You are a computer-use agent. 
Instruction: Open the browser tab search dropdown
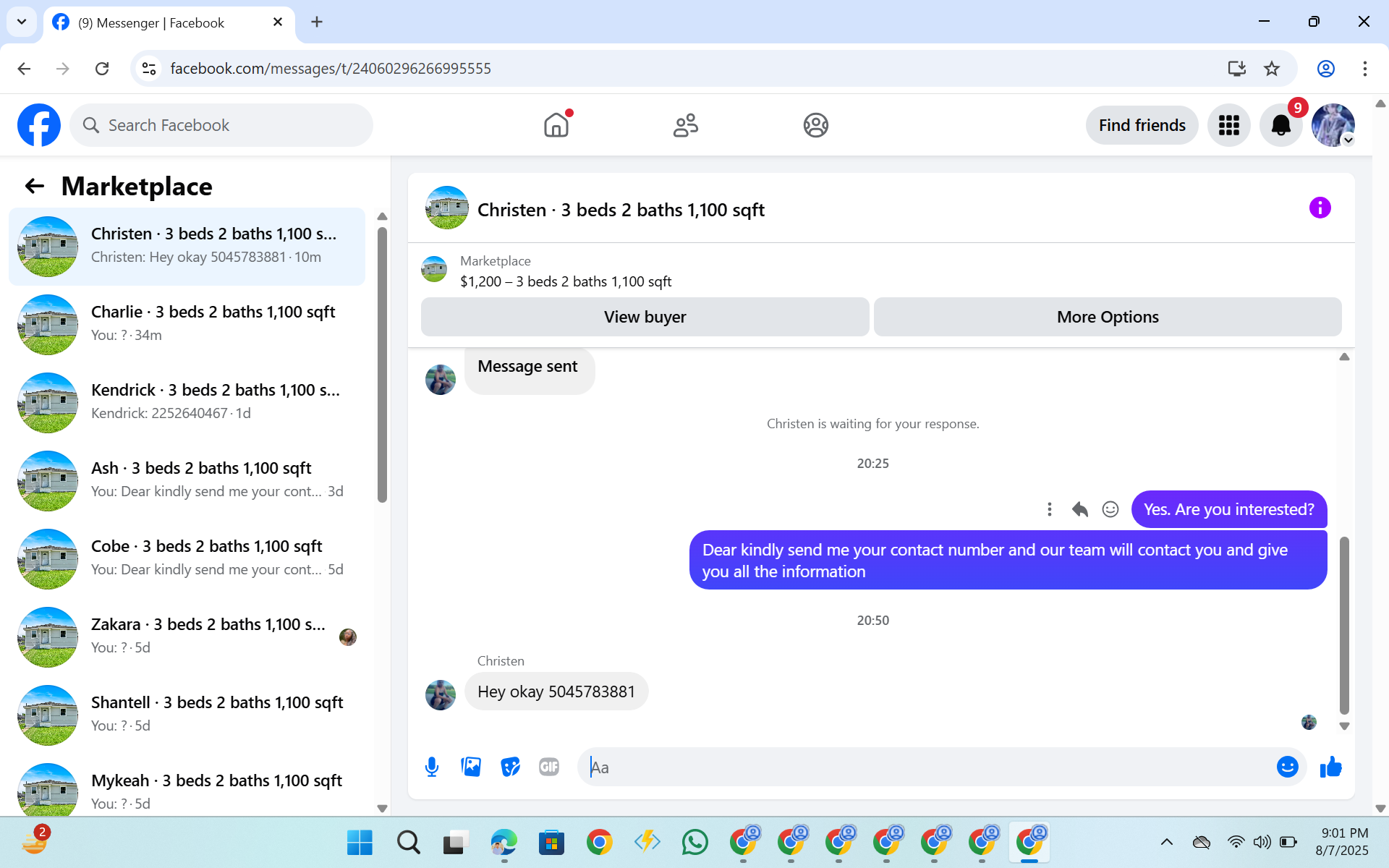tap(22, 22)
